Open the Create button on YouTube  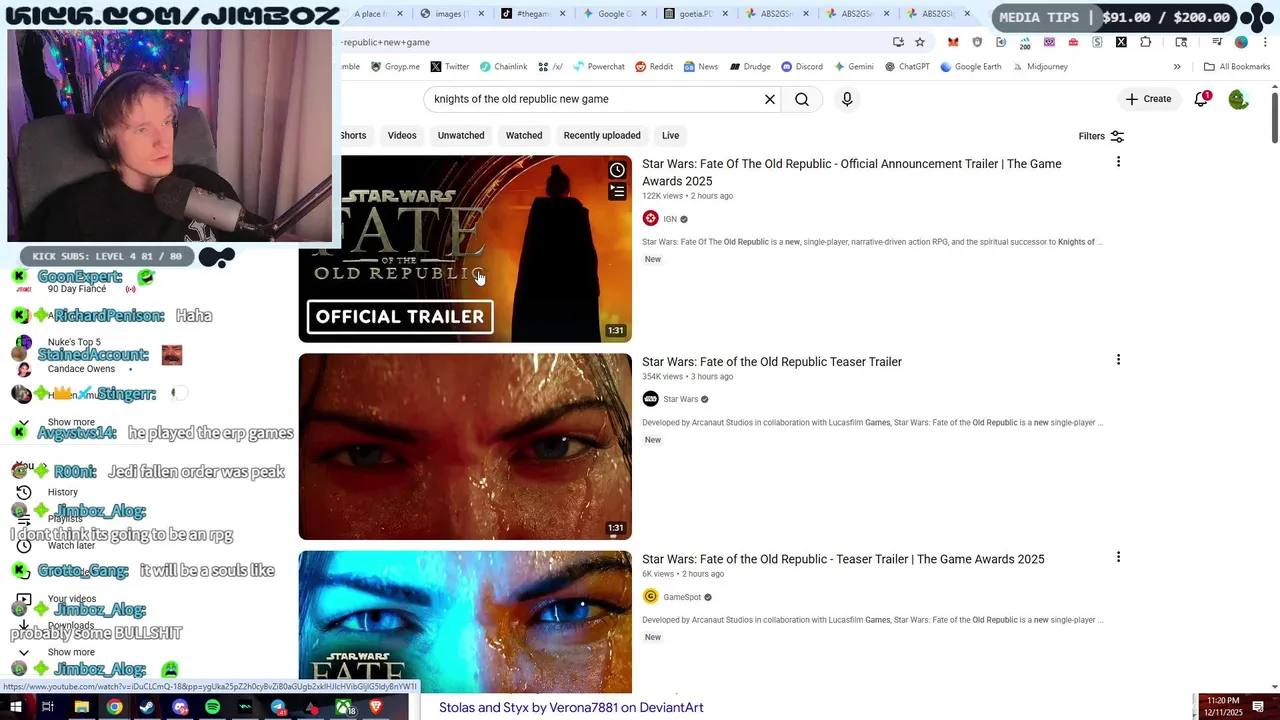[x=1148, y=99]
